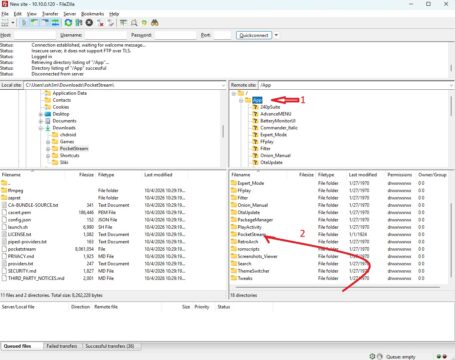Open the Quickconnect history dropdown arrow
Screen dimensions: 455x360
click(276, 35)
